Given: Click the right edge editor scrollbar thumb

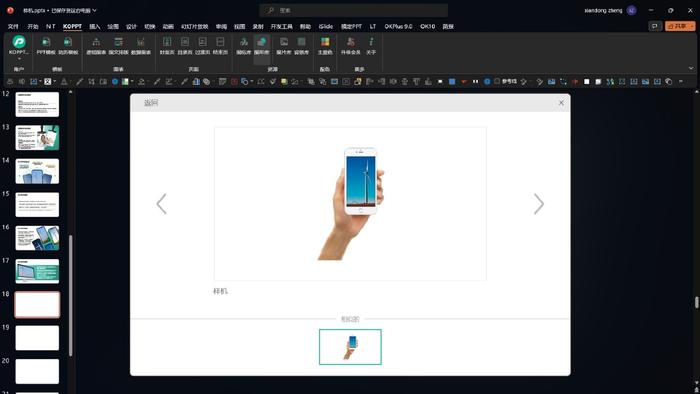Looking at the screenshot, I should [696, 302].
